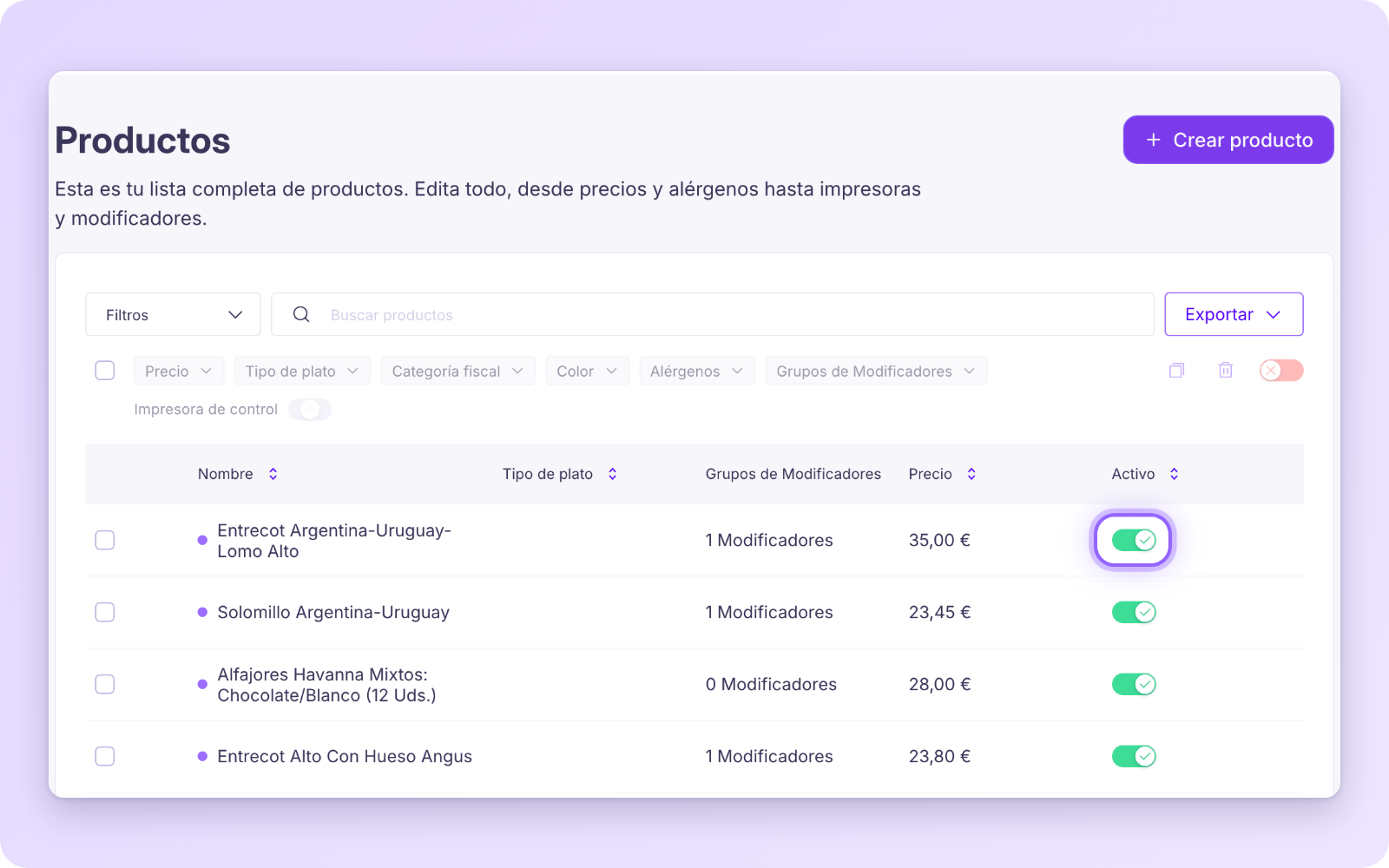This screenshot has width=1389, height=868.
Task: Open the Grupos de Modificadores dropdown
Action: coord(876,371)
